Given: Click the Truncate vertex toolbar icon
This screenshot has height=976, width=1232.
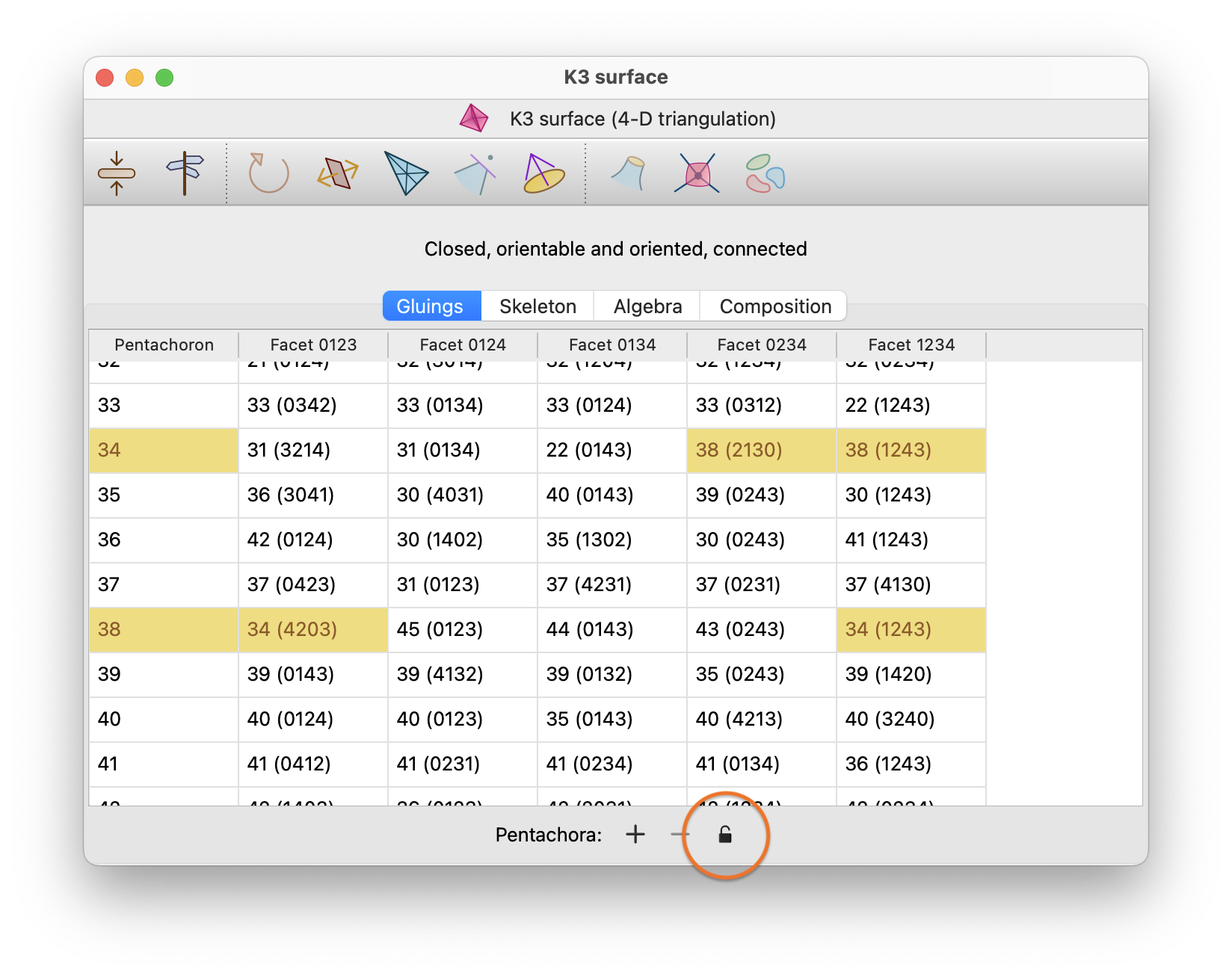Looking at the screenshot, I should [x=475, y=173].
